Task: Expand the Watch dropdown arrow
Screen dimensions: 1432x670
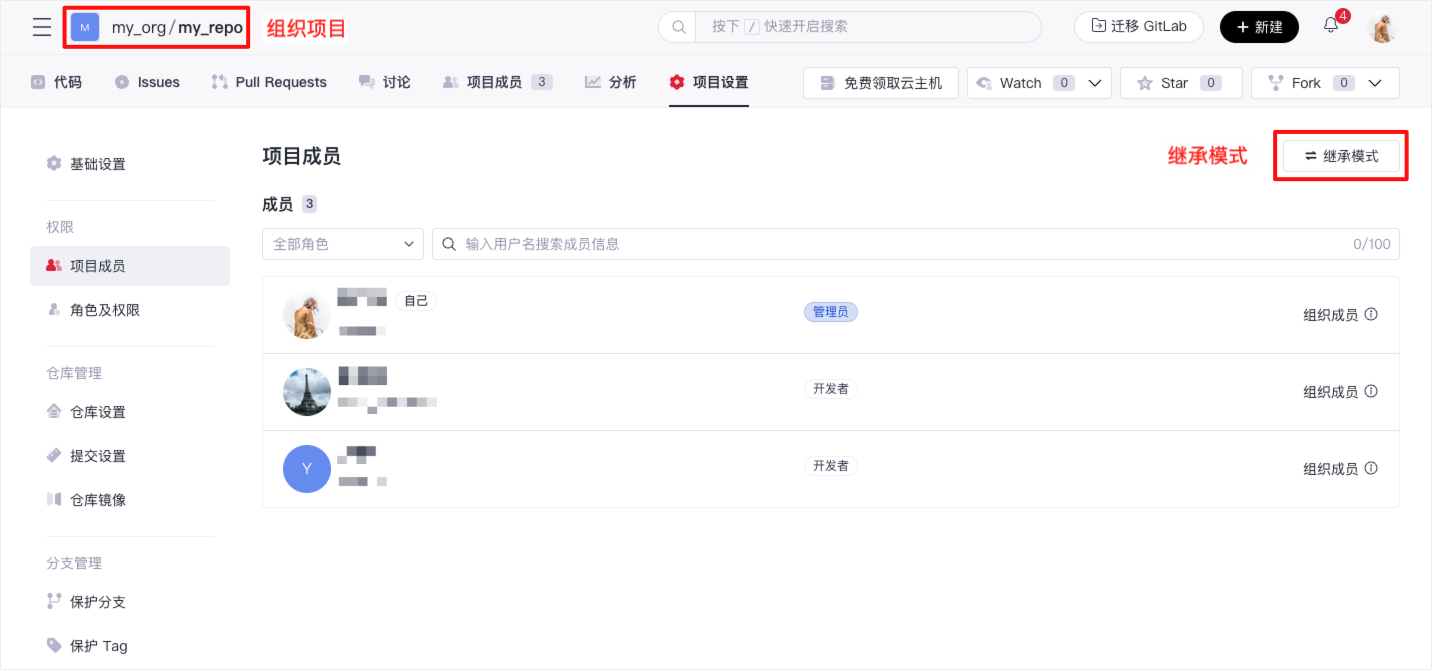Action: 1095,83
